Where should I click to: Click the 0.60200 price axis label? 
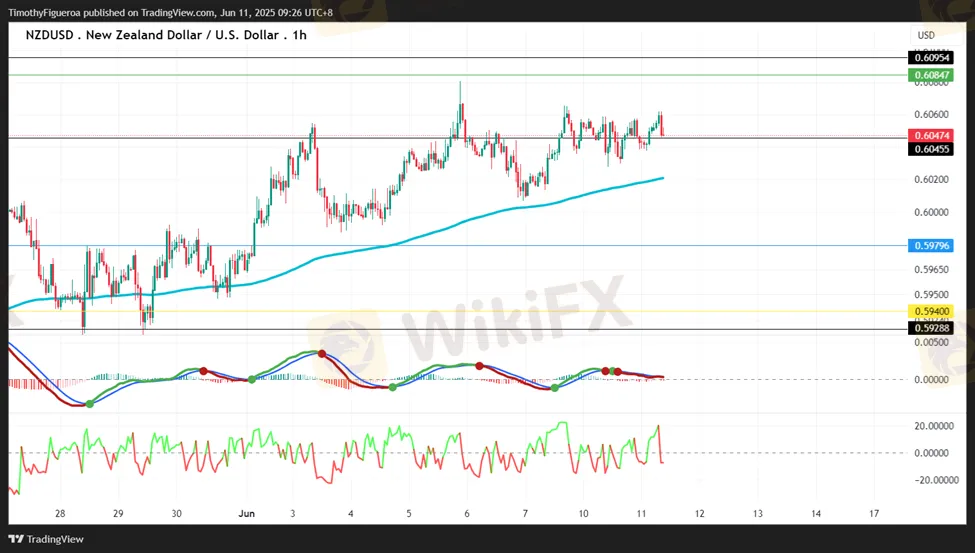(930, 180)
